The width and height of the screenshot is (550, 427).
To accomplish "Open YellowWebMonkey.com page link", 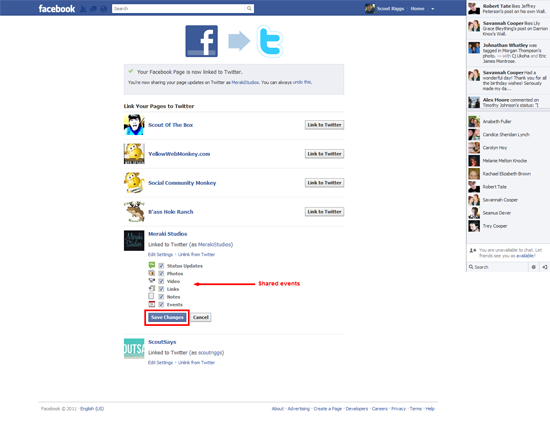I will pyautogui.click(x=179, y=154).
